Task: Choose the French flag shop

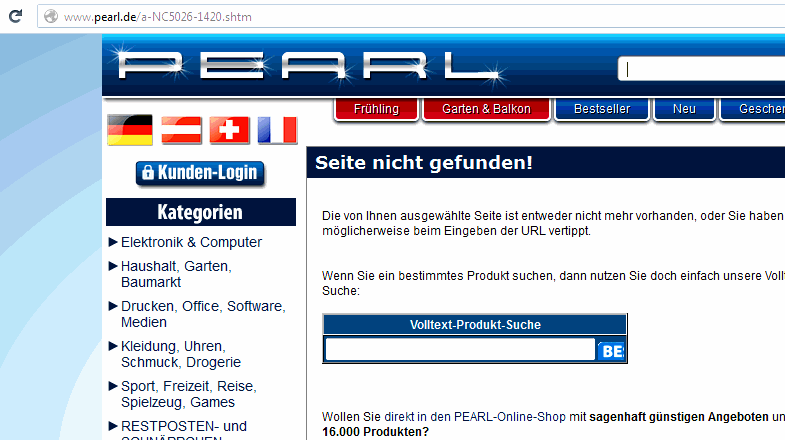Action: [277, 130]
